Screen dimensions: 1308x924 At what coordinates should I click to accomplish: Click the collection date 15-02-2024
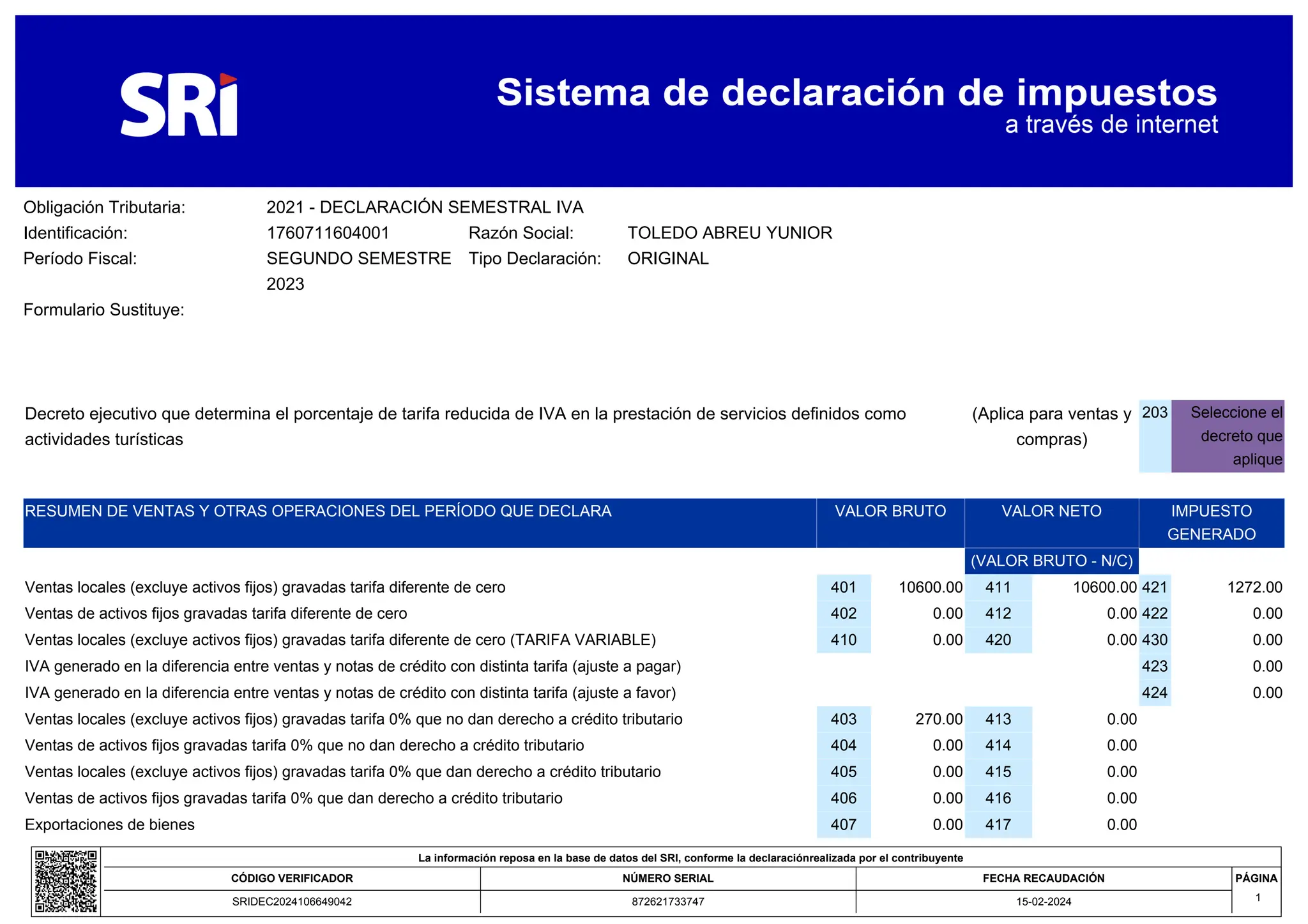tap(1044, 902)
